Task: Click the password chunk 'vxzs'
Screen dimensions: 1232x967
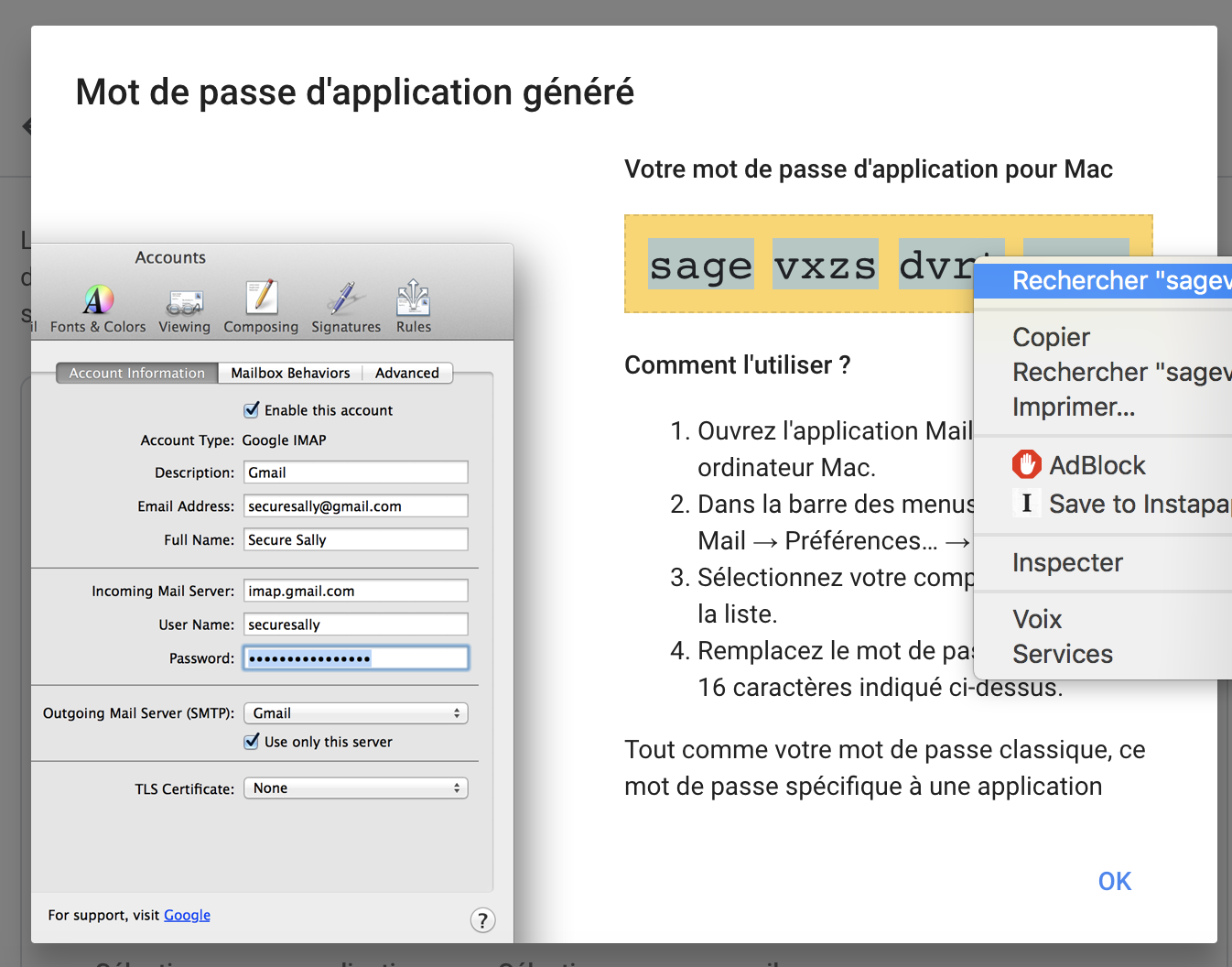Action: [826, 265]
